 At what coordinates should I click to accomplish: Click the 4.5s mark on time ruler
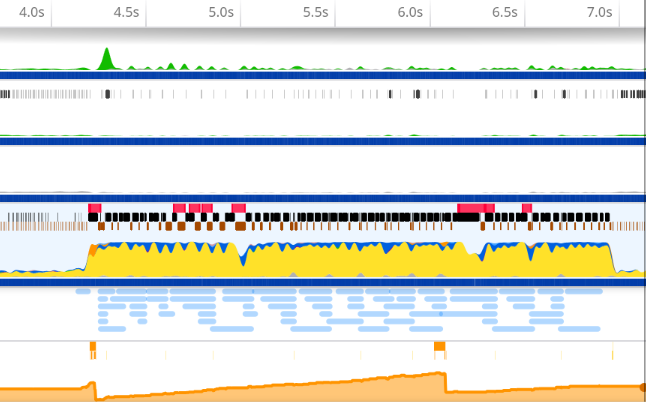tap(126, 12)
